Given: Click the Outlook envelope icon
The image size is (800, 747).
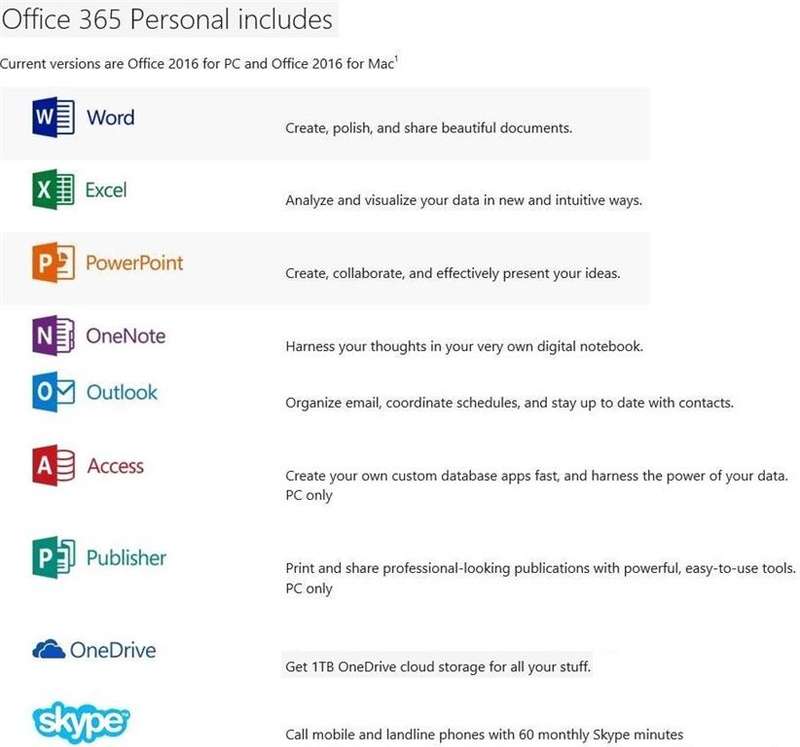Looking at the screenshot, I should coord(53,392).
